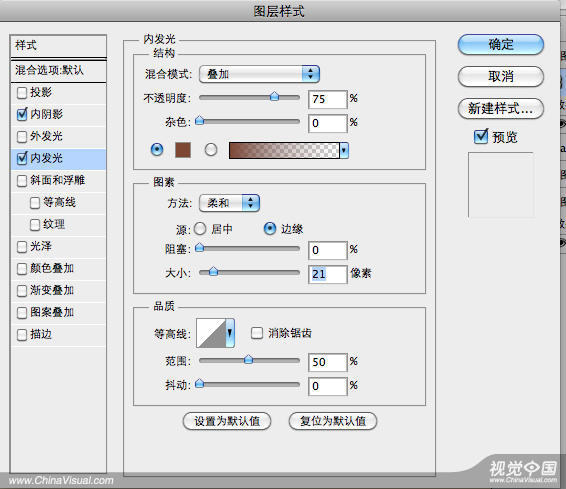Enable the 消除锯齿 anti-alias checkbox
The width and height of the screenshot is (566, 489).
pyautogui.click(x=257, y=333)
